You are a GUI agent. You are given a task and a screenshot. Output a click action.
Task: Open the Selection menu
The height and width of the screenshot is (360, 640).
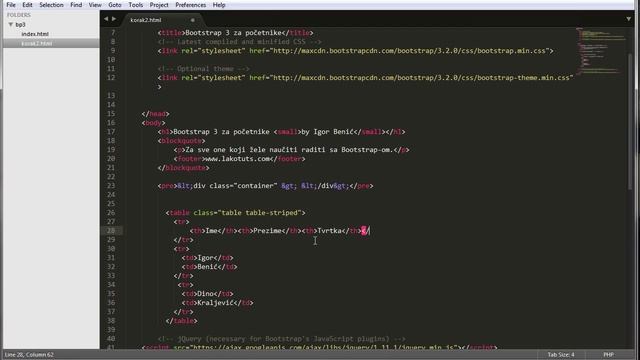tap(51, 5)
